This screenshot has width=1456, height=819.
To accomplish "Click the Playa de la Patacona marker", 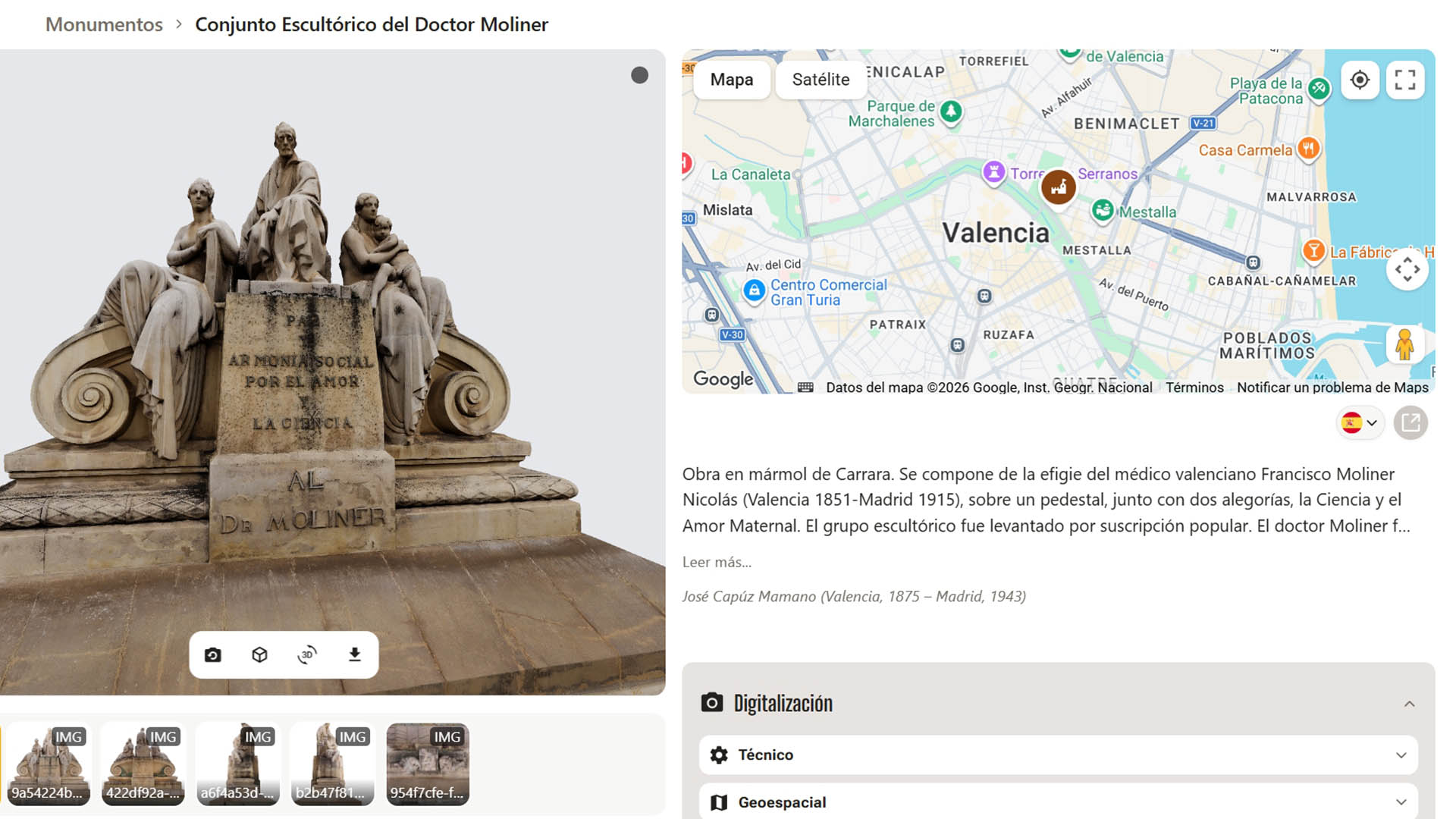I will [1319, 89].
